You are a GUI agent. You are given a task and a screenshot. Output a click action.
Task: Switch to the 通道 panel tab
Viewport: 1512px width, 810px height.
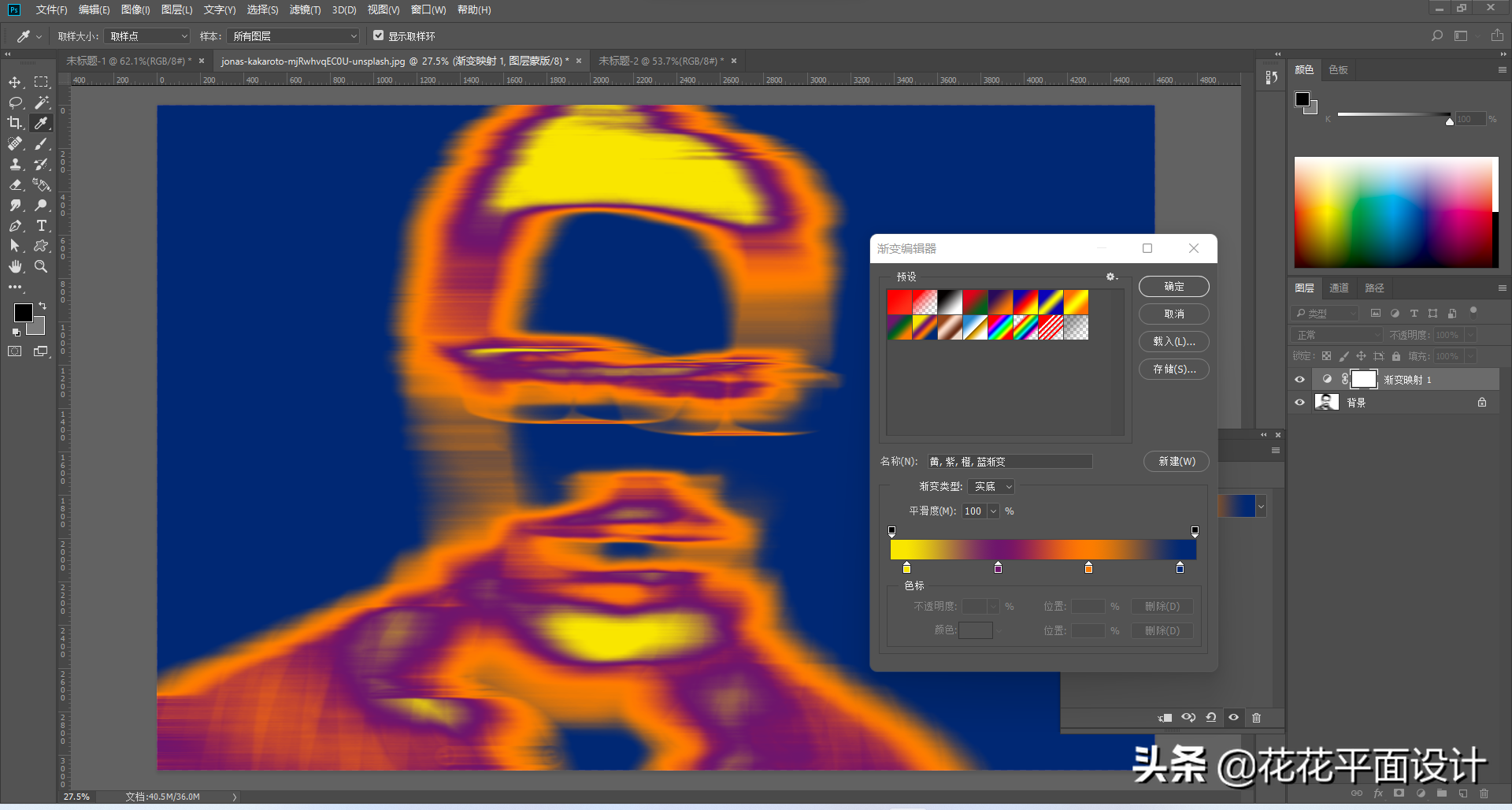coord(1339,288)
